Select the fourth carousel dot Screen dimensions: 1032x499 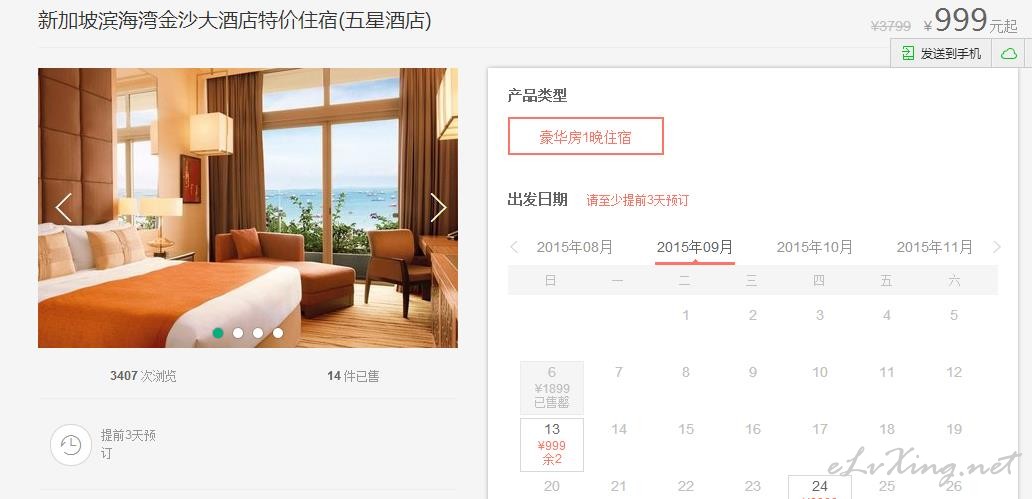pyautogui.click(x=278, y=333)
